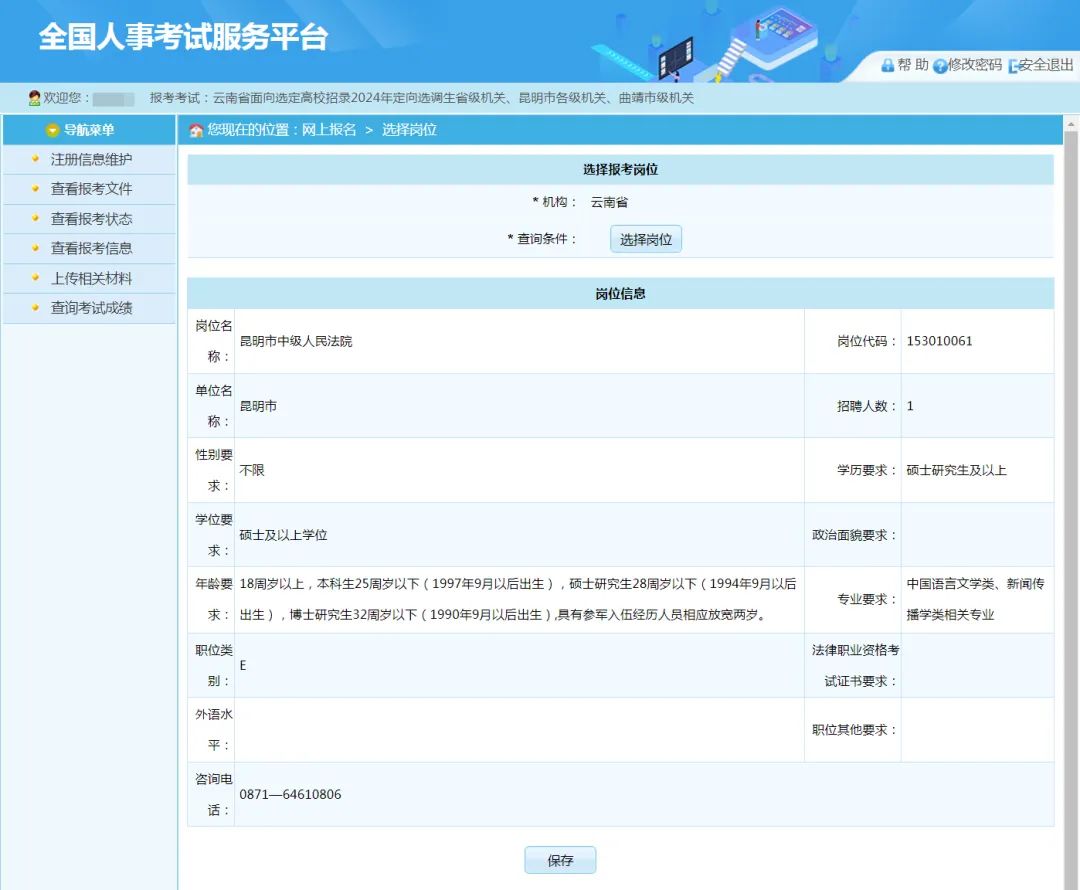Click job category value E
Image resolution: width=1080 pixels, height=890 pixels.
coord(242,665)
